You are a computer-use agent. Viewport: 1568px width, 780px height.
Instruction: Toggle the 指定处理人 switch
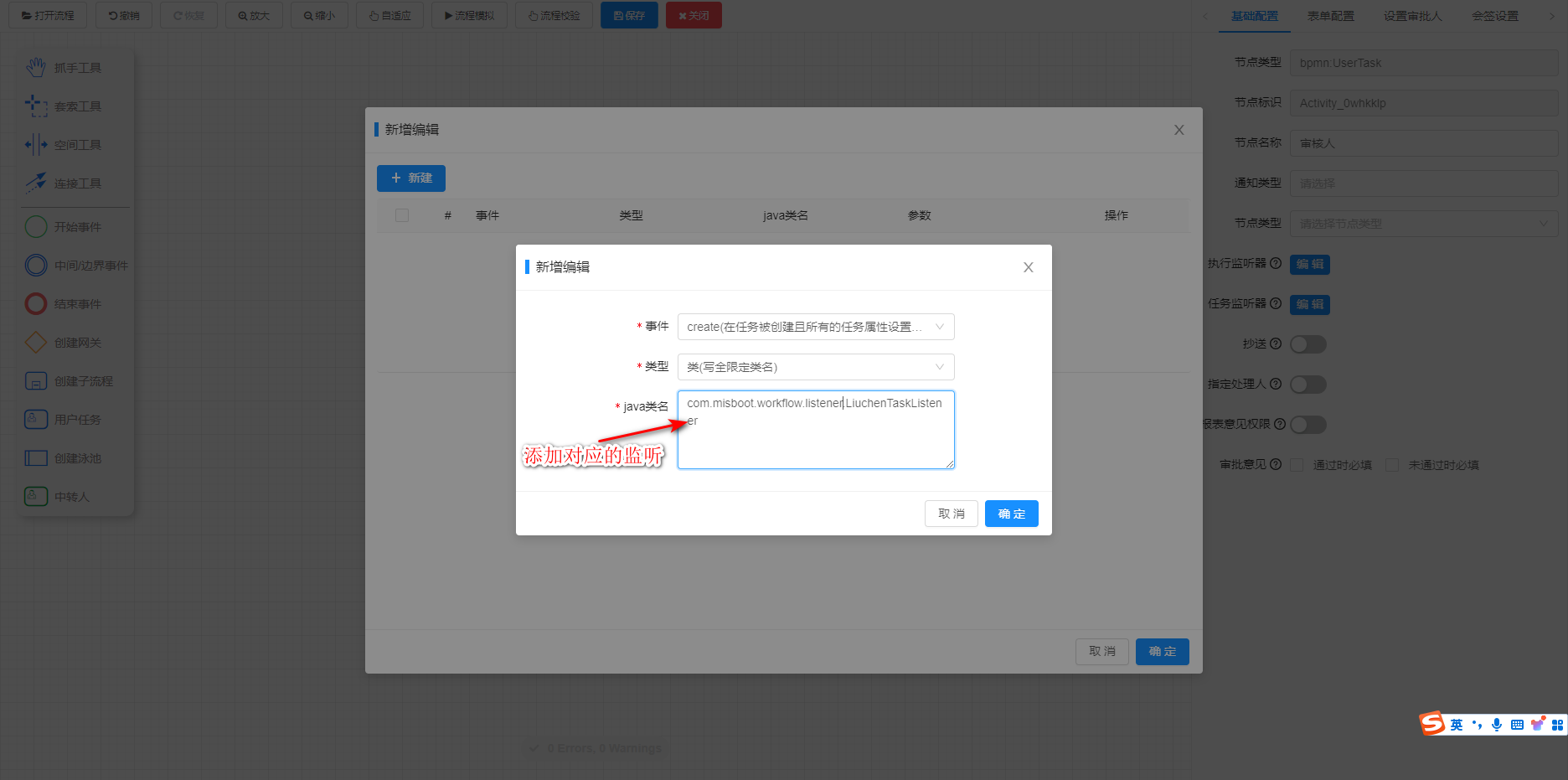tap(1308, 385)
